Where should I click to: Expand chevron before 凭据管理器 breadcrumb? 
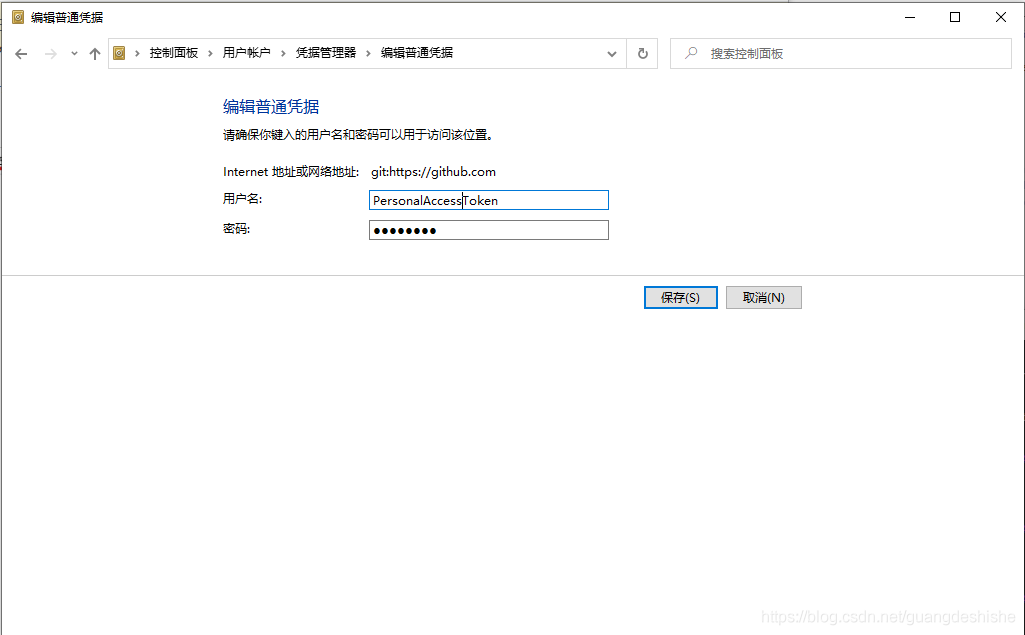coord(283,53)
